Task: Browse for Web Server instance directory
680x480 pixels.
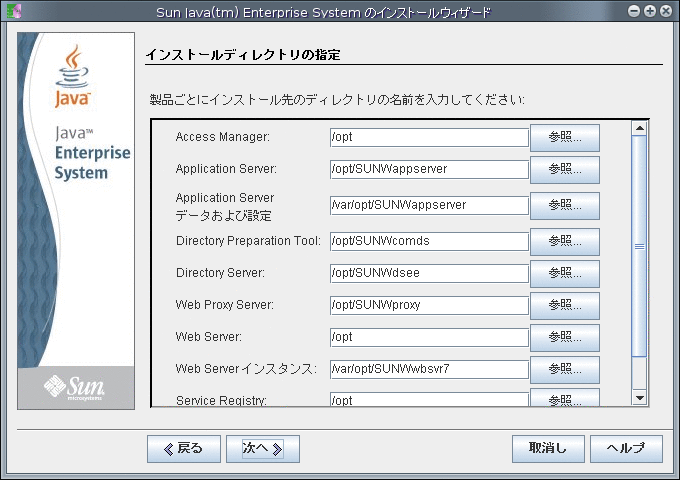Action: click(565, 370)
